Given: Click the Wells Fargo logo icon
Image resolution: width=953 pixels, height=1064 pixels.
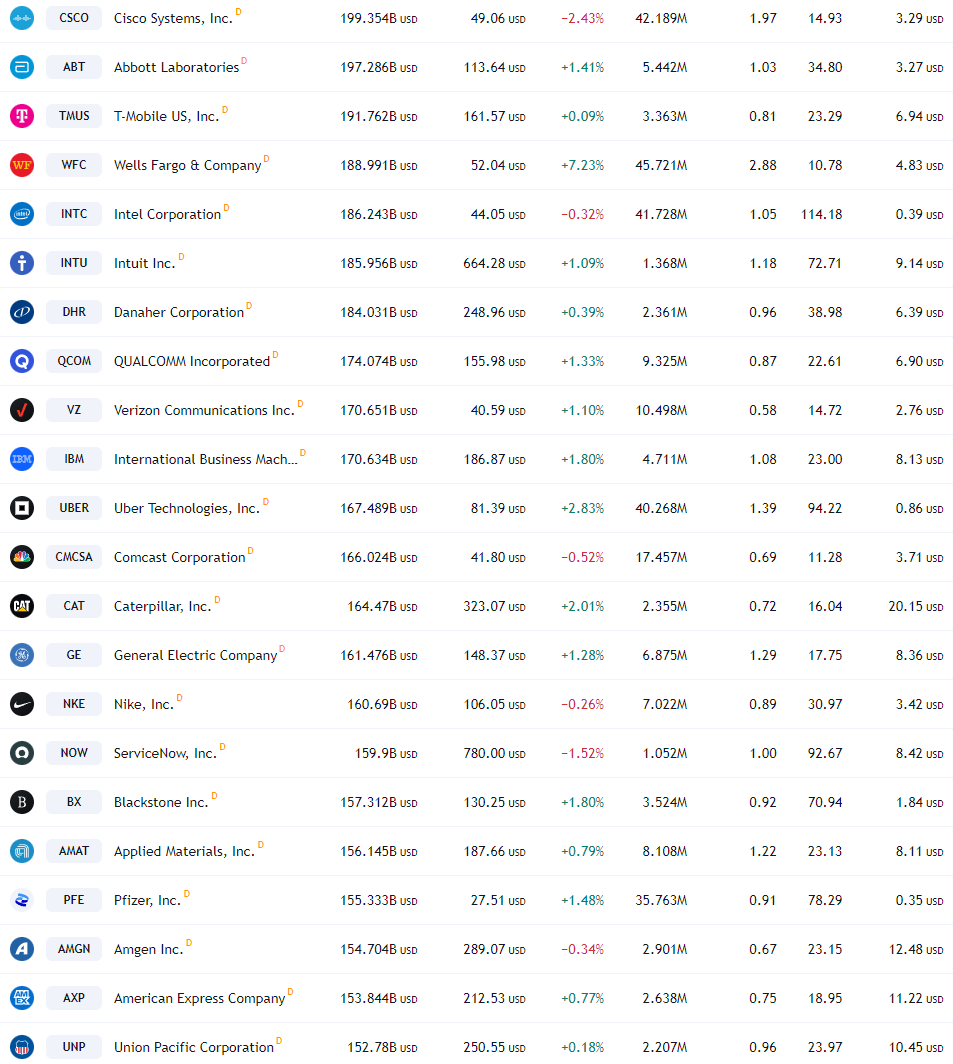Looking at the screenshot, I should tap(22, 165).
